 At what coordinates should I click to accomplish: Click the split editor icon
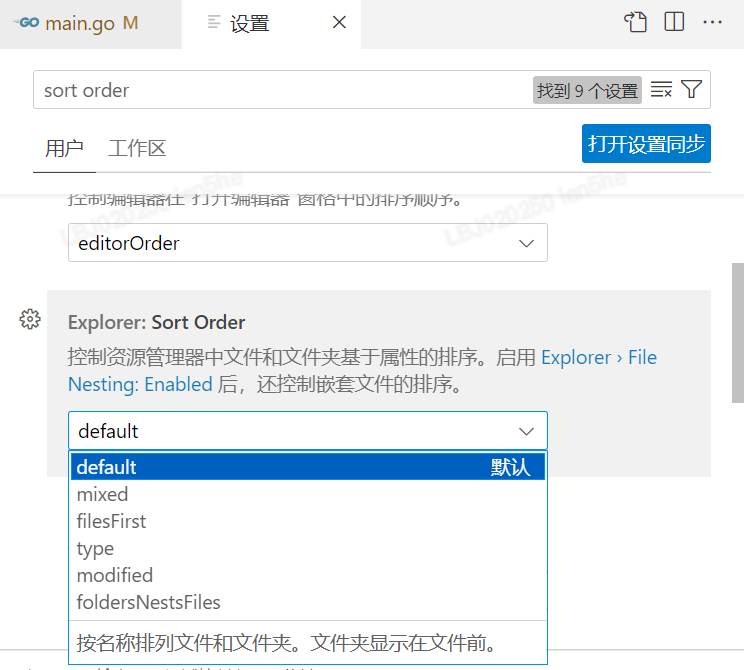pyautogui.click(x=674, y=22)
